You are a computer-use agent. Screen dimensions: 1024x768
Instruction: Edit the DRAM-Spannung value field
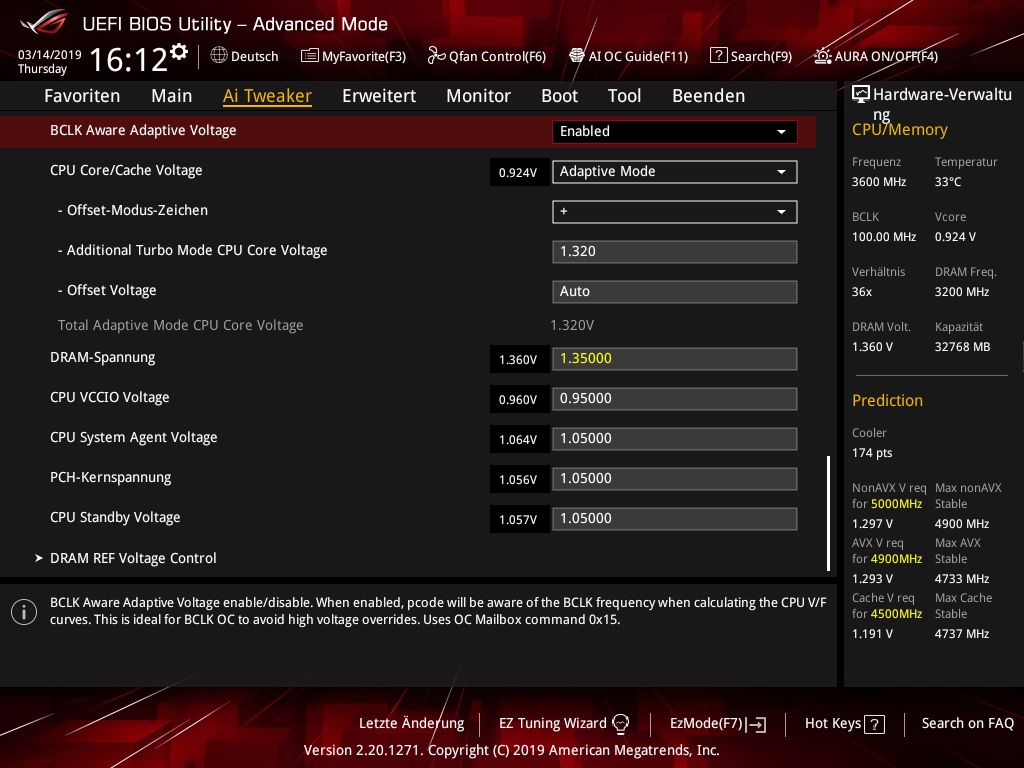point(675,359)
